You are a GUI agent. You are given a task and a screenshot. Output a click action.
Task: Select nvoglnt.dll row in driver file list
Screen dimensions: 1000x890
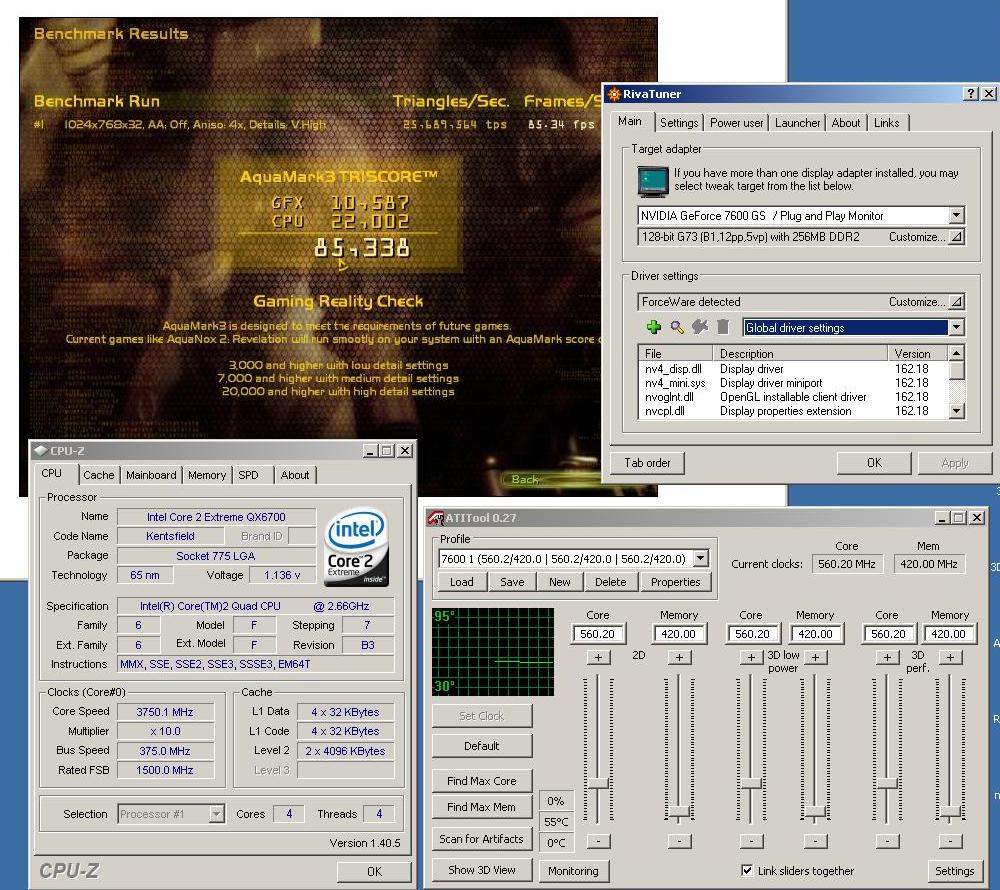point(794,397)
